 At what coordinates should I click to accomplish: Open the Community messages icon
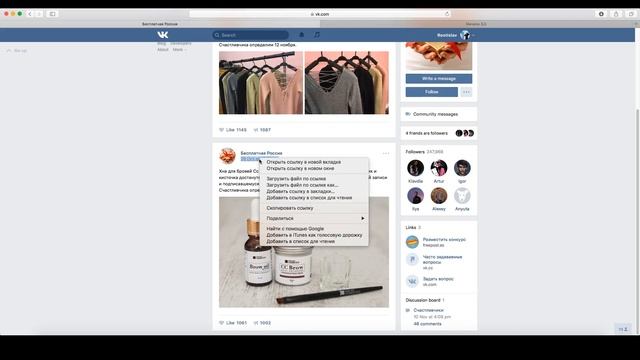[x=408, y=114]
